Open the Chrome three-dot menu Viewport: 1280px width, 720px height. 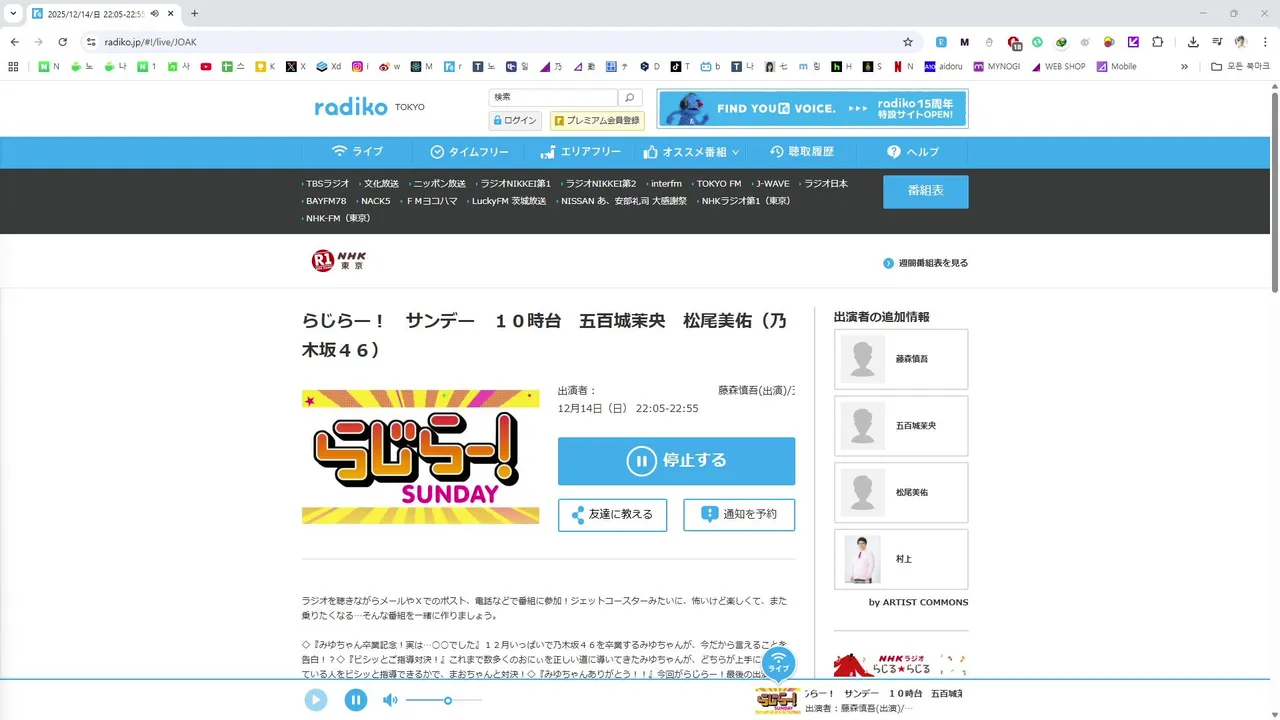(x=1264, y=42)
